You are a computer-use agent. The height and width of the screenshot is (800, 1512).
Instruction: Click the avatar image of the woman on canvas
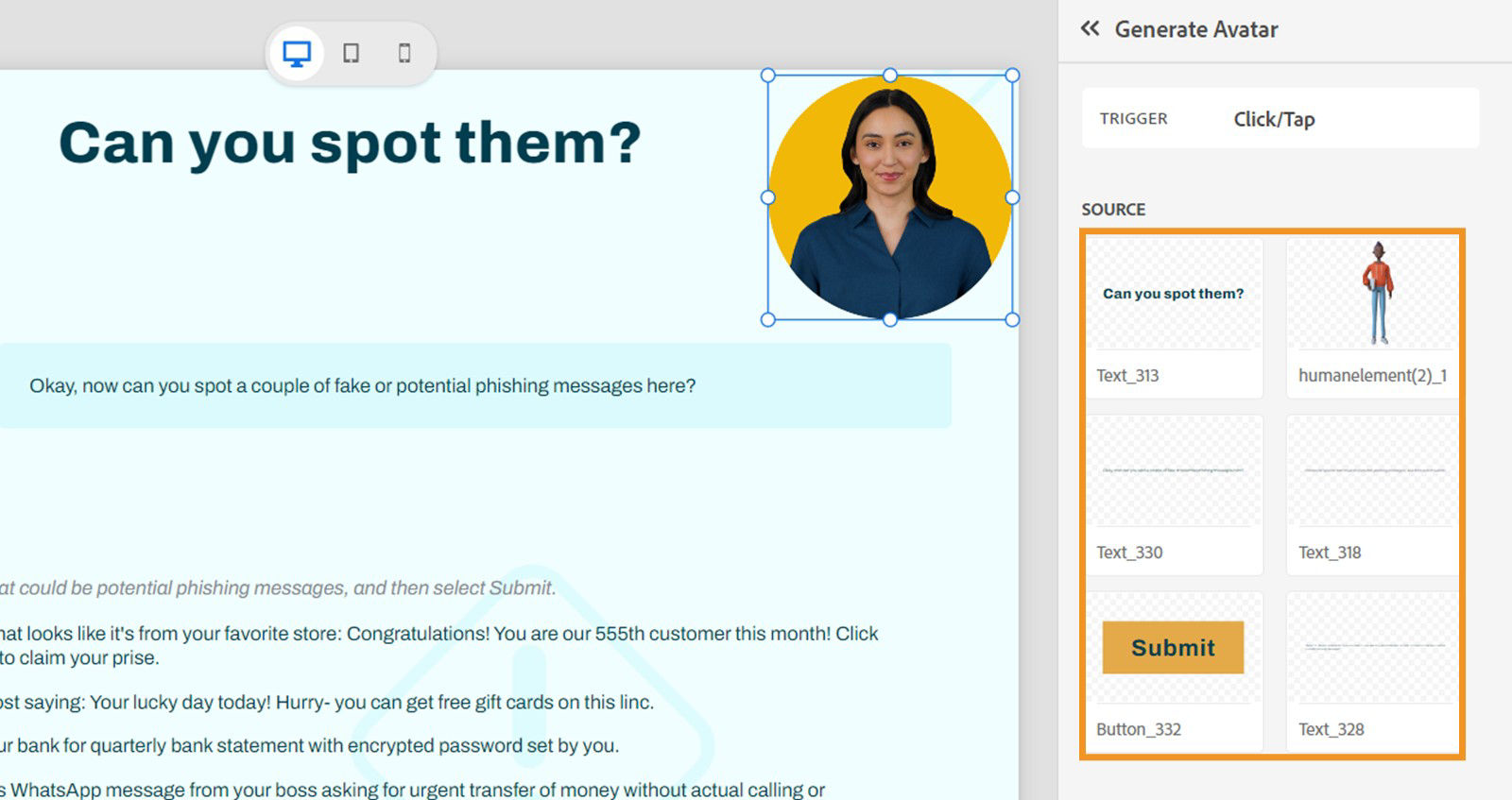click(890, 197)
